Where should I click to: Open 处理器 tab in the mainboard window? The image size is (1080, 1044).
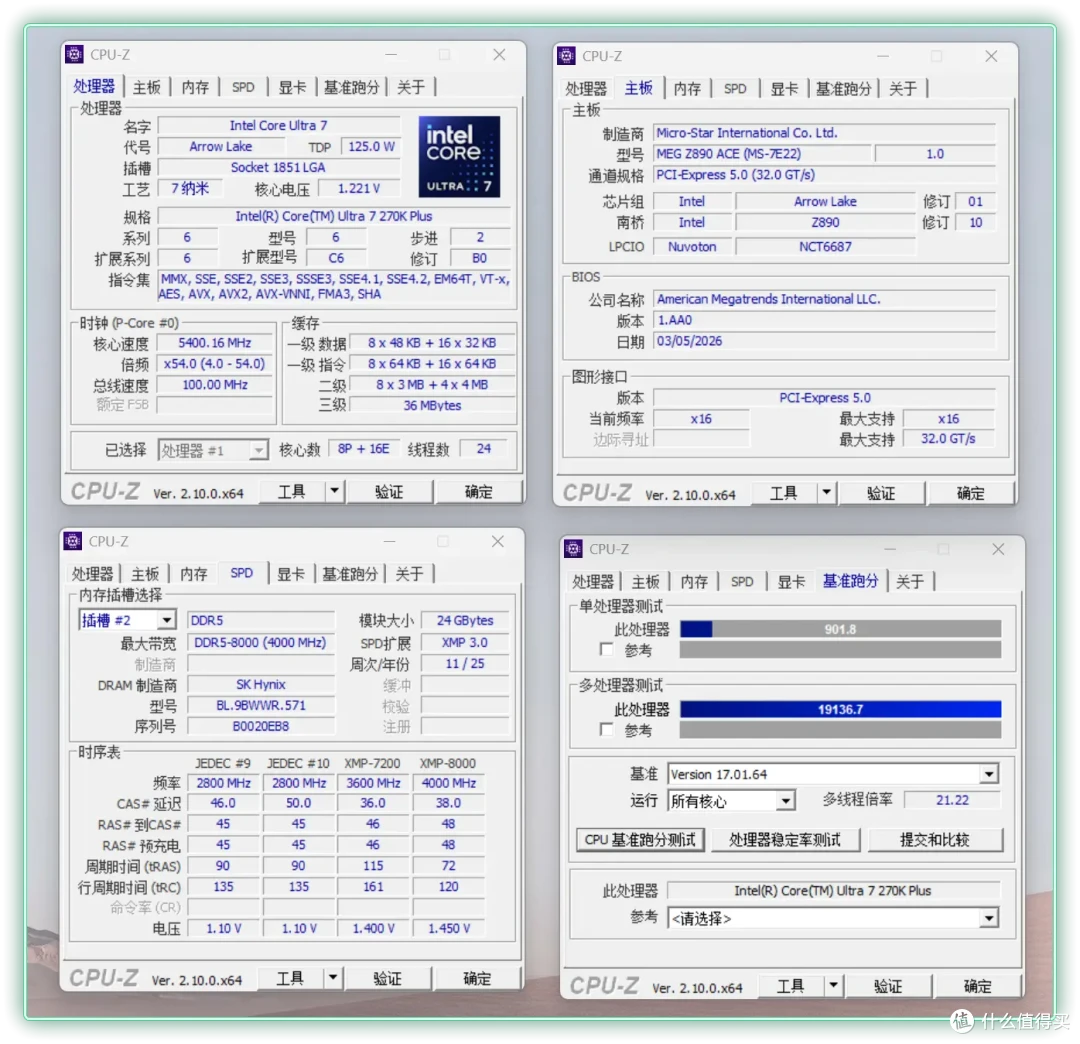(586, 89)
